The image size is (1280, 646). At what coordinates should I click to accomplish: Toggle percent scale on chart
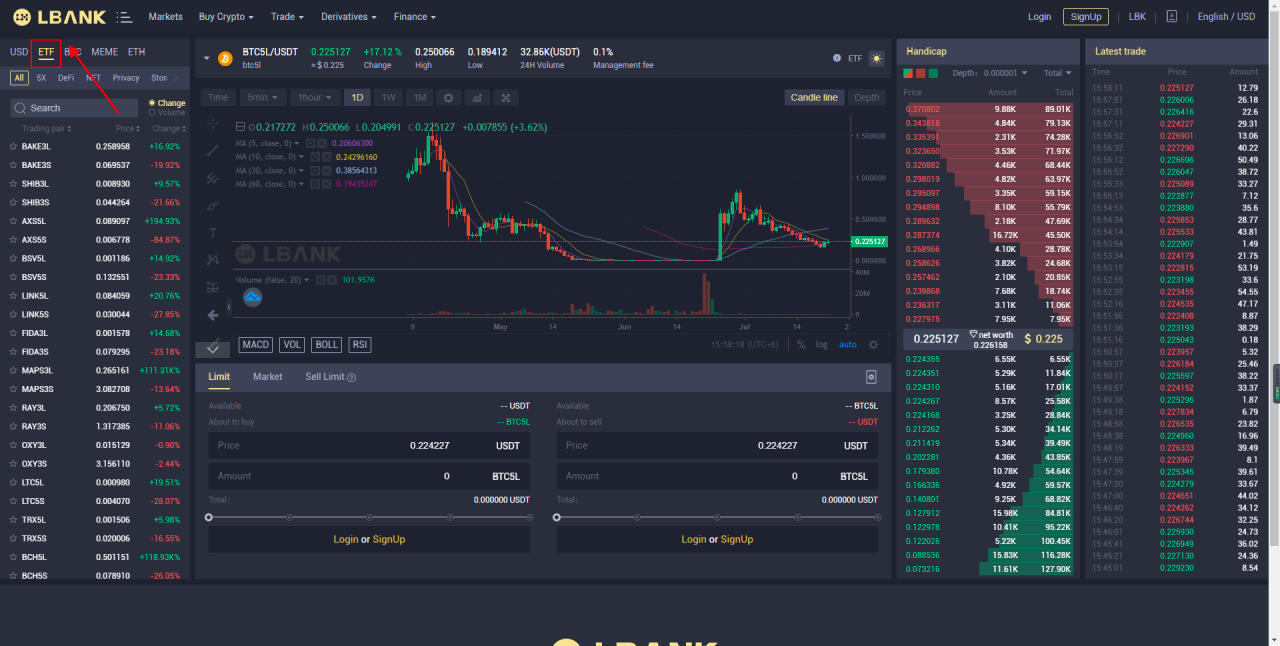tap(801, 344)
